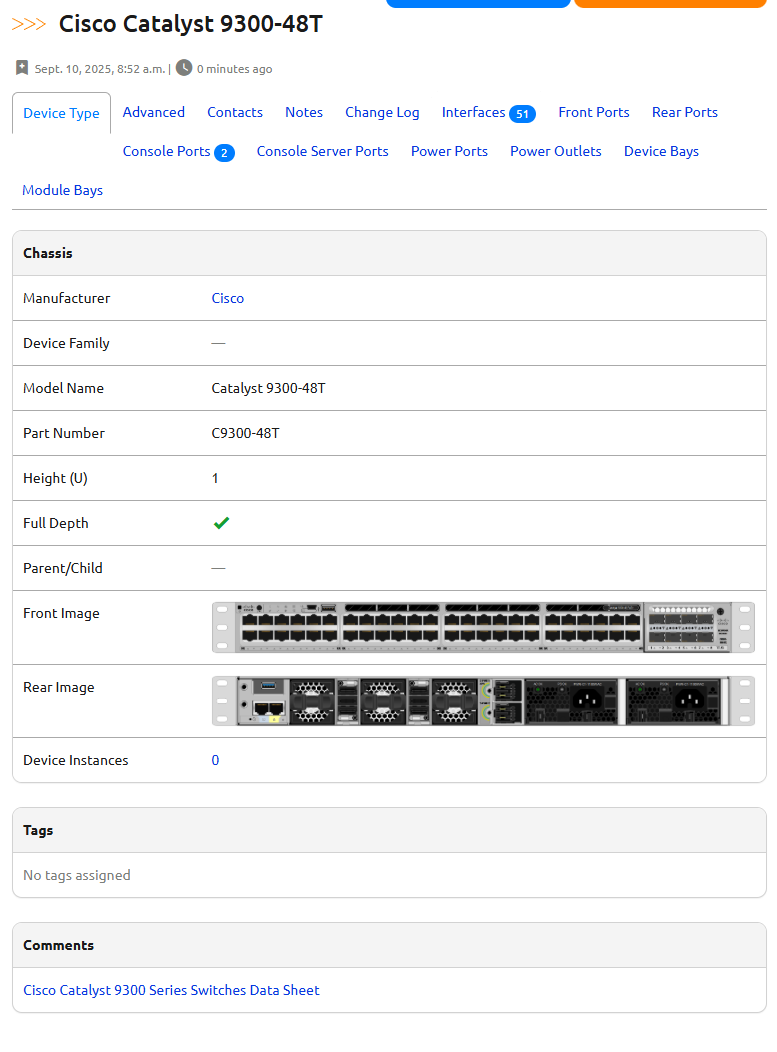Show the Power Outlets tab
777x1052 pixels.
(556, 151)
